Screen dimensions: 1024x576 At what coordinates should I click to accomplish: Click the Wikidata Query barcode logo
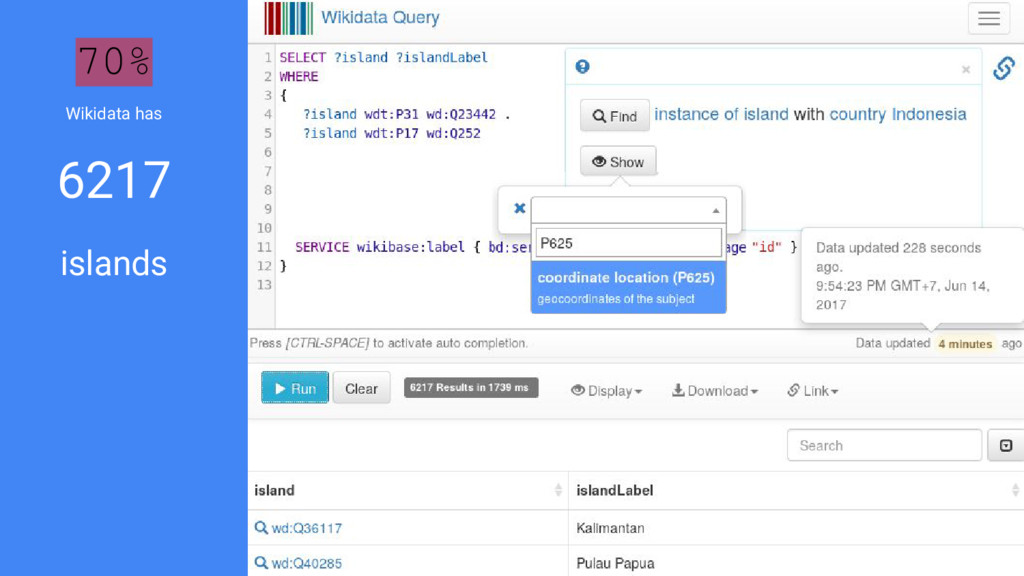[x=289, y=18]
